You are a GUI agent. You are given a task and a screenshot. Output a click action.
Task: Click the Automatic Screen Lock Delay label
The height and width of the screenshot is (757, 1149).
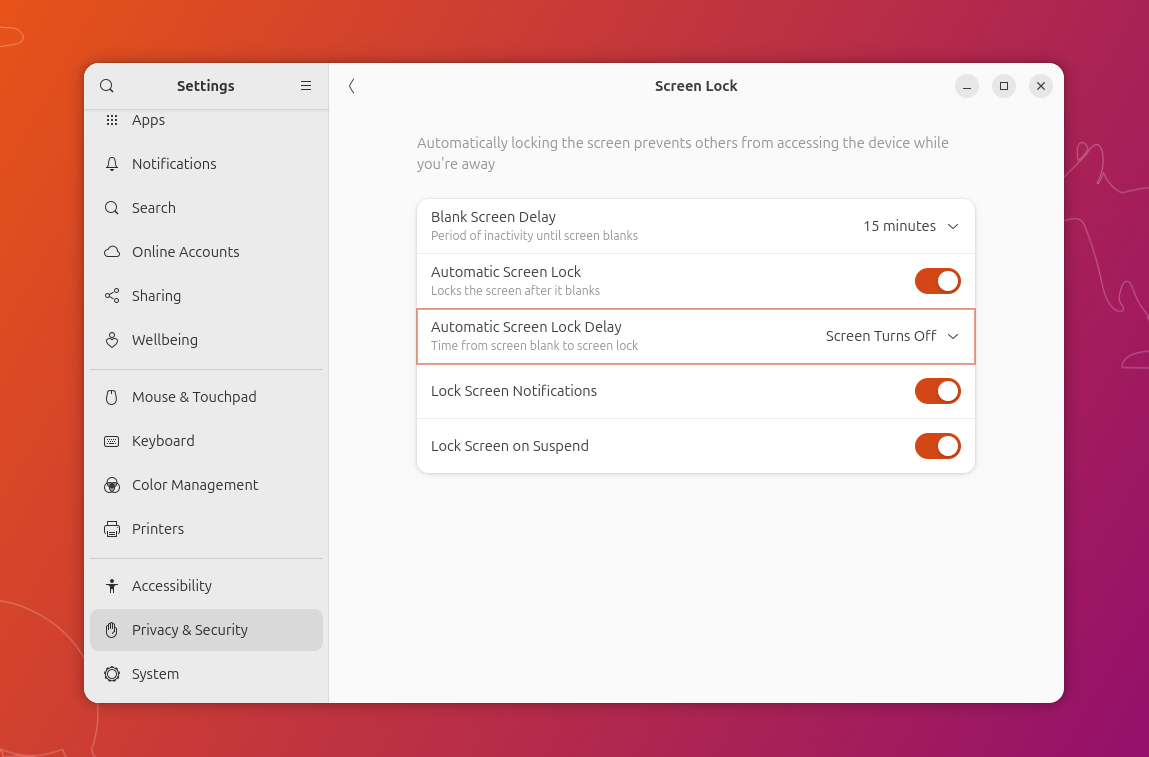[526, 327]
